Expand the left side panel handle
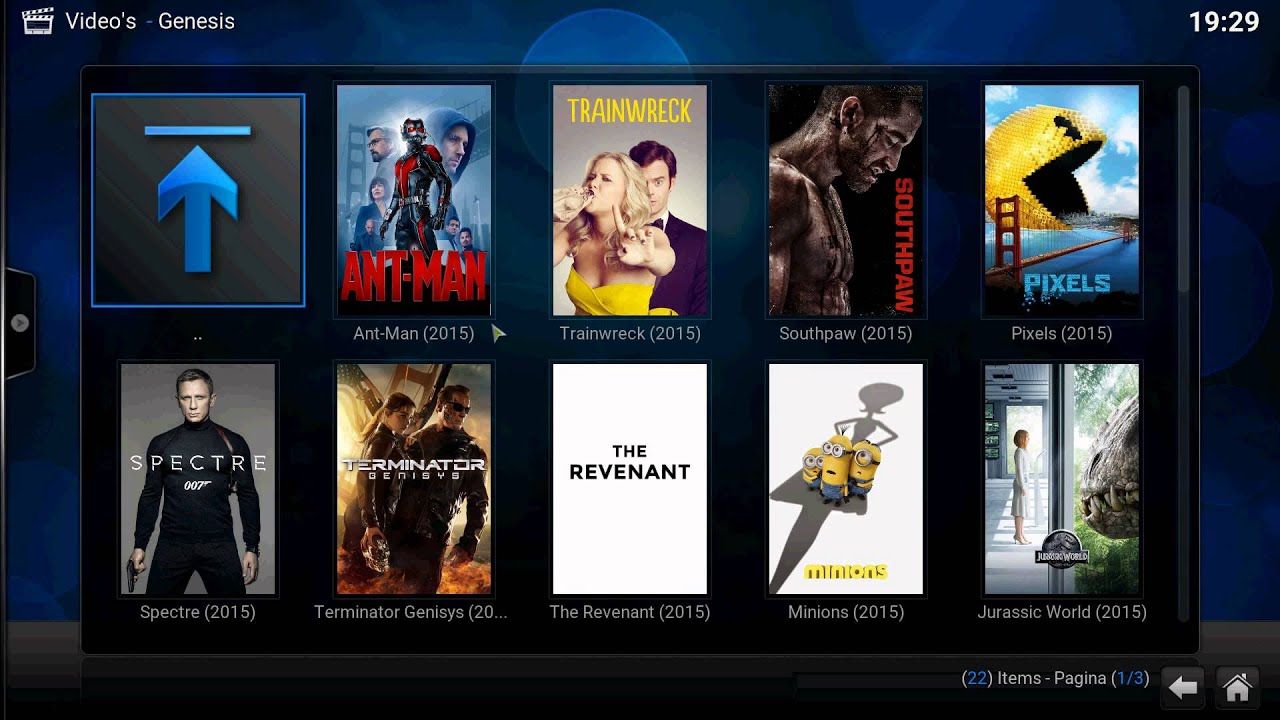This screenshot has width=1280, height=720. [19, 323]
